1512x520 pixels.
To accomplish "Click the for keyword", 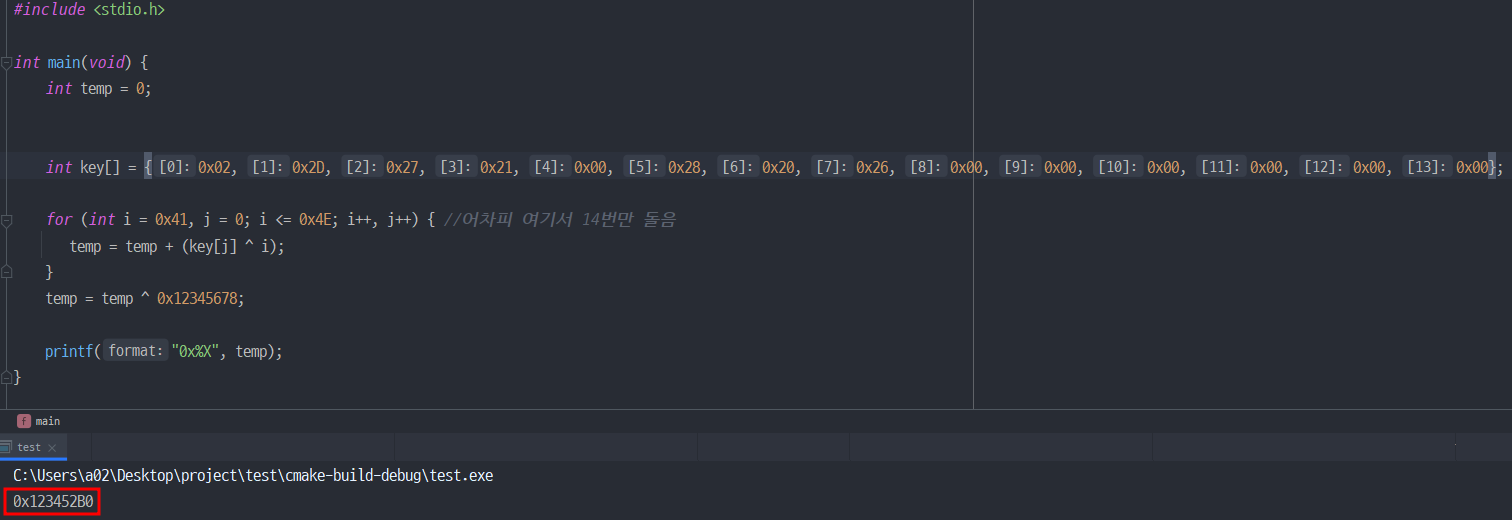I will coord(59,220).
